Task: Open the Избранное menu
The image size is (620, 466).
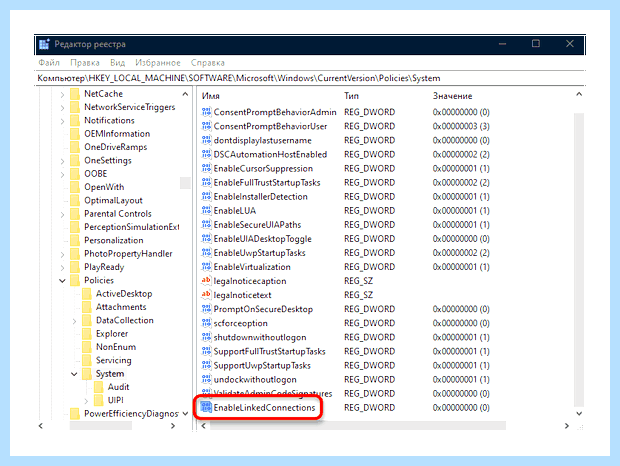Action: point(158,62)
